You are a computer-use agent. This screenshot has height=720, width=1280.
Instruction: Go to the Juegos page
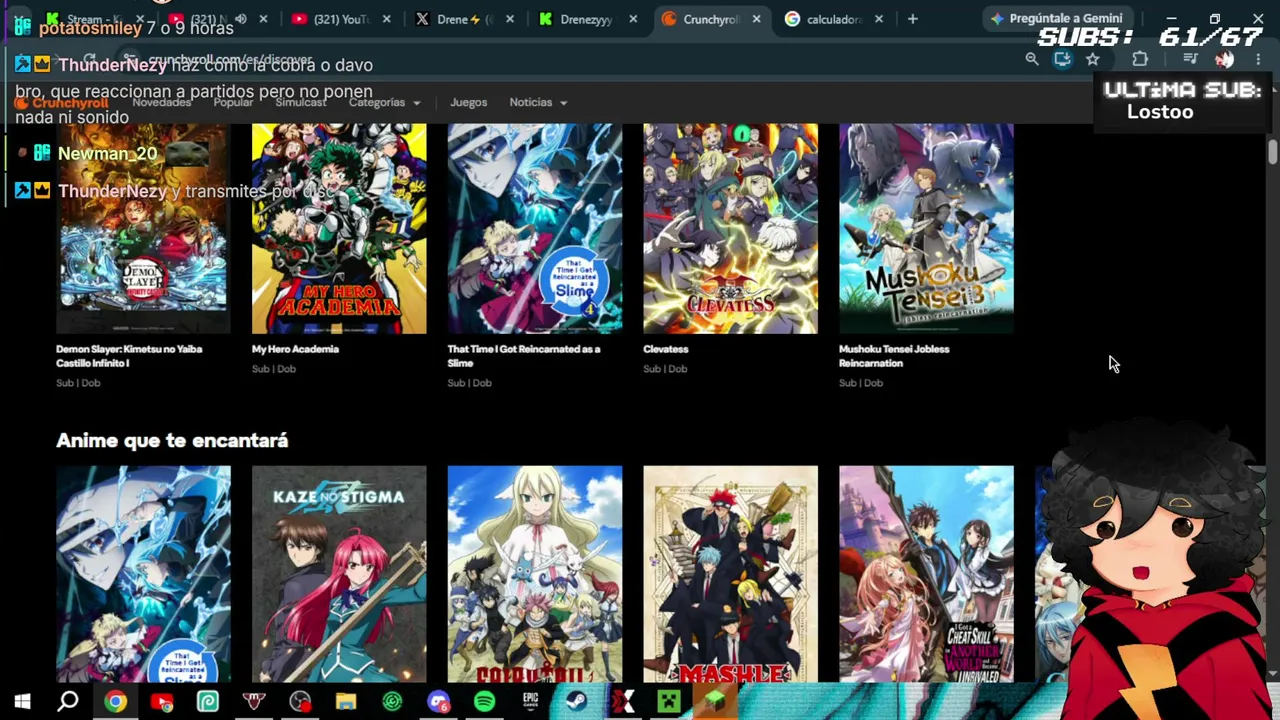(468, 103)
